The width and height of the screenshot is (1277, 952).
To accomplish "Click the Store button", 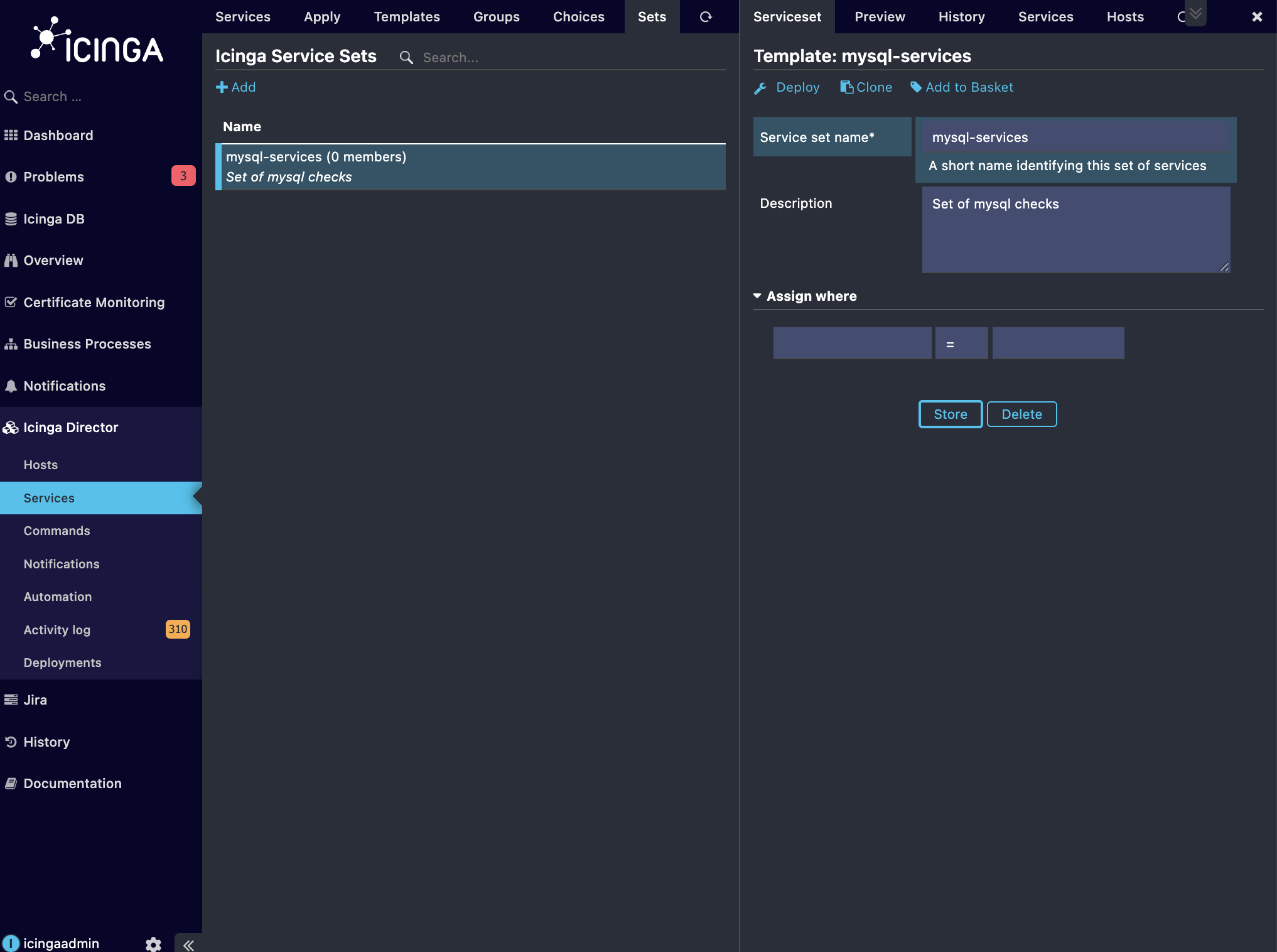I will pyautogui.click(x=951, y=414).
